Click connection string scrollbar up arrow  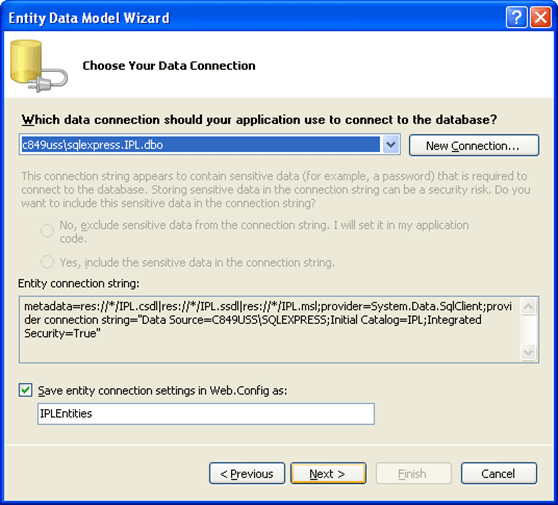528,307
